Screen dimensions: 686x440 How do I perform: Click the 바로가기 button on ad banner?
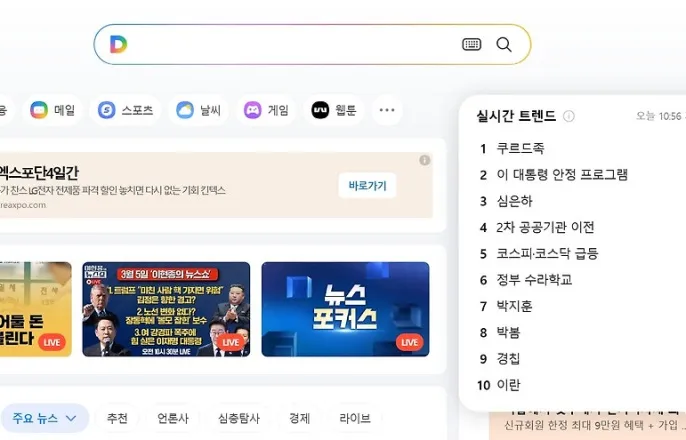pyautogui.click(x=368, y=185)
